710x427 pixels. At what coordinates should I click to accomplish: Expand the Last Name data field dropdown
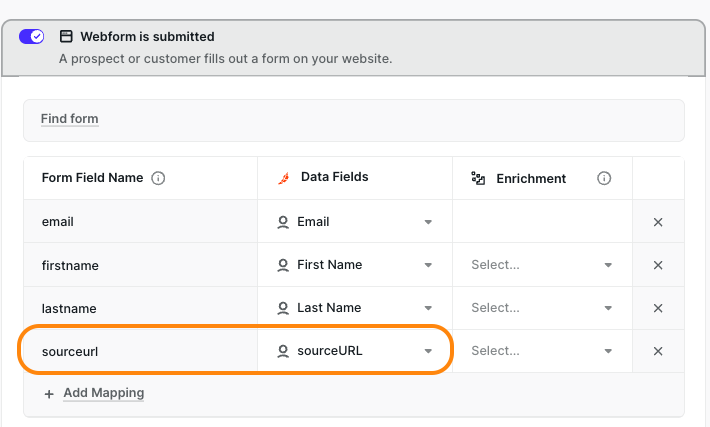427,308
